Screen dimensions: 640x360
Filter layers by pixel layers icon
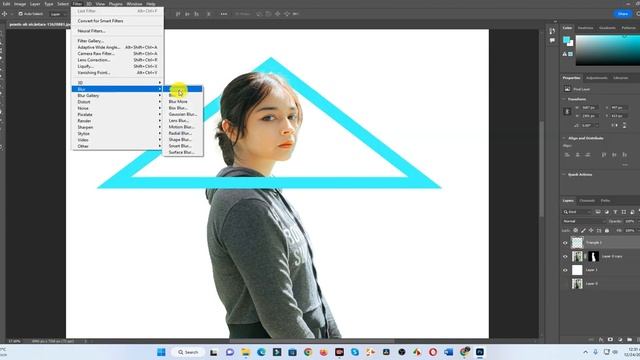(x=598, y=212)
